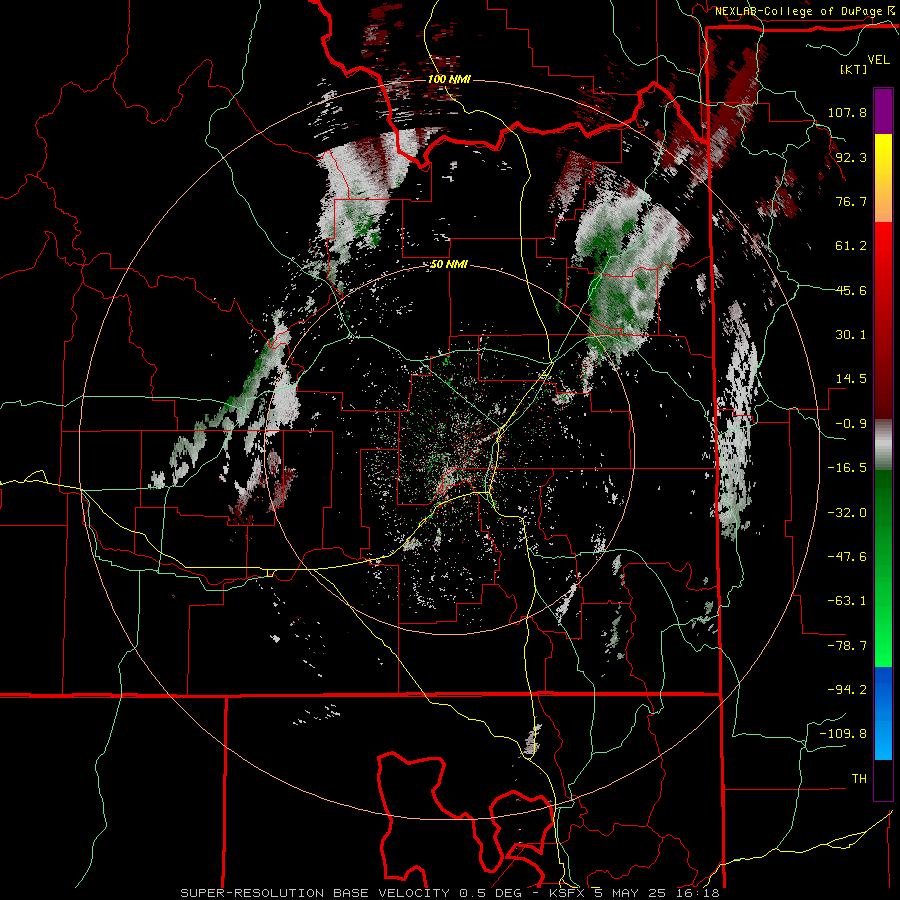This screenshot has width=900, height=900.
Task: Click the -78.7 velocity scale value
Action: click(x=847, y=646)
